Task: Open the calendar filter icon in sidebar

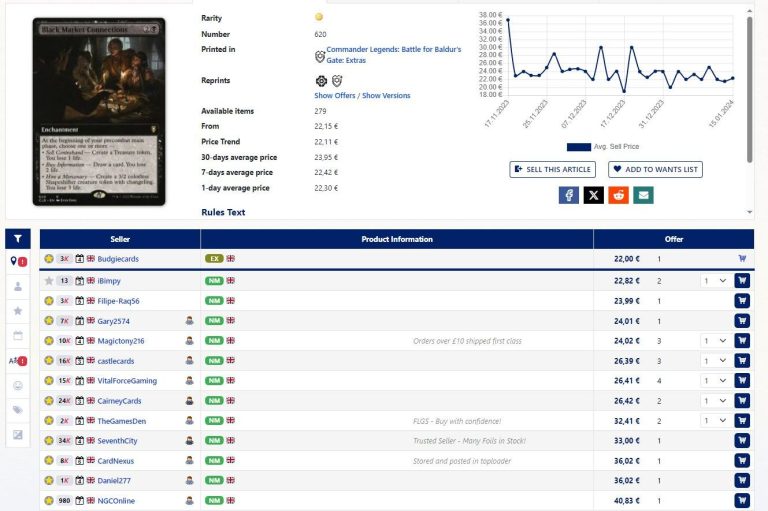Action: pos(18,336)
